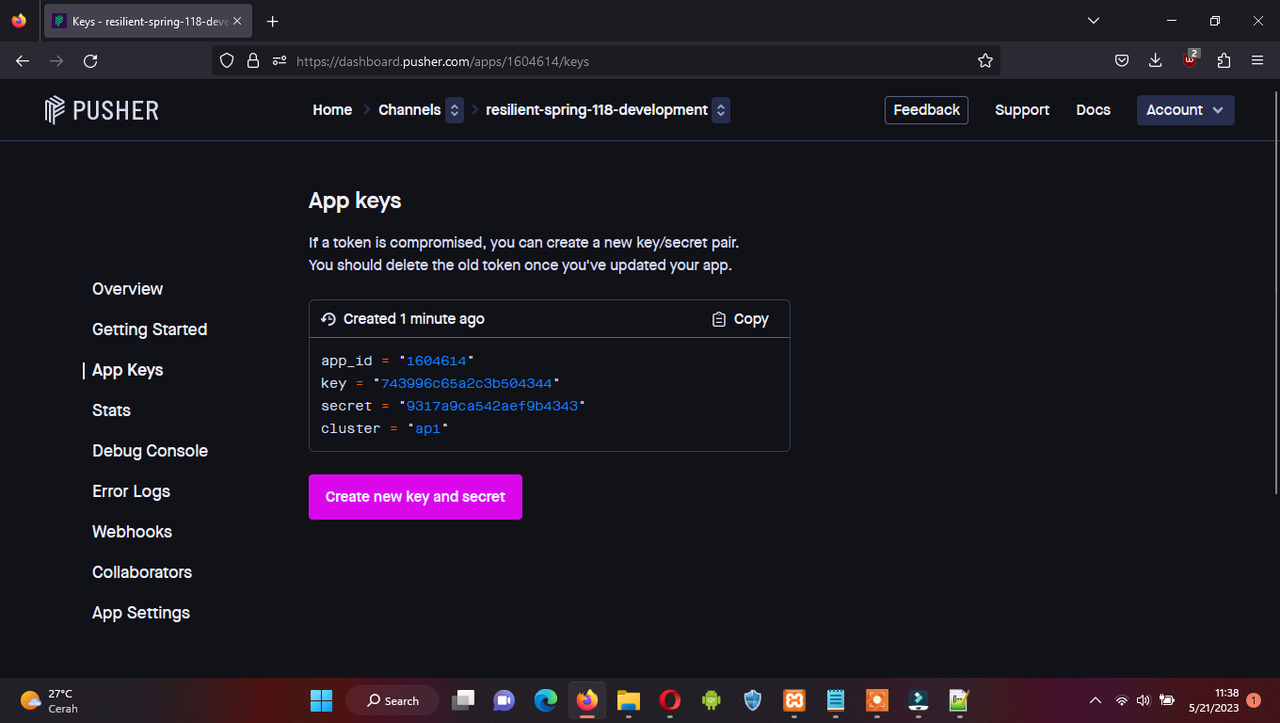
Task: Open Android Studio icon on taskbar
Action: [711, 700]
